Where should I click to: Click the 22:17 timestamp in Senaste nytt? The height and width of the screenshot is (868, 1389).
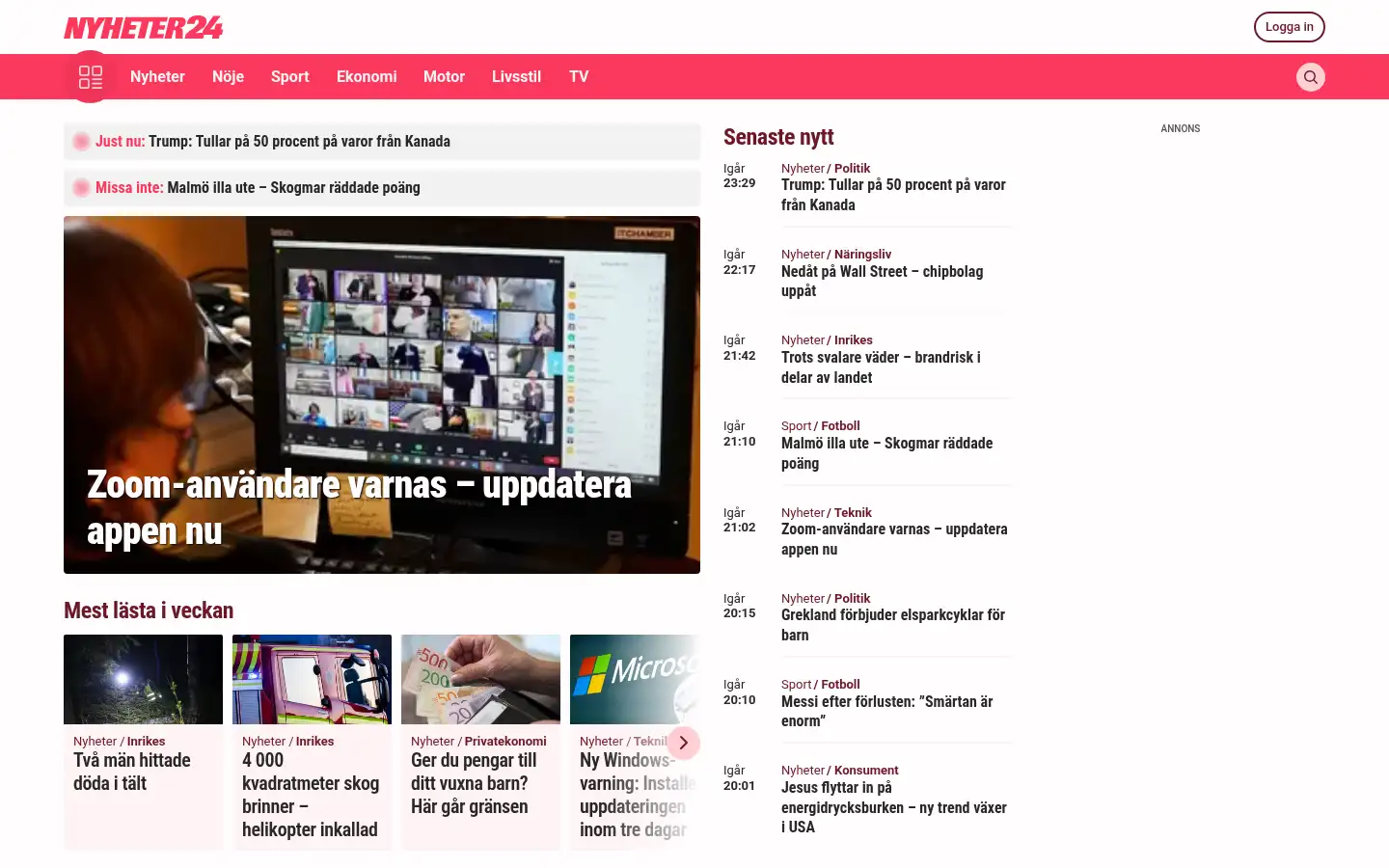740,270
